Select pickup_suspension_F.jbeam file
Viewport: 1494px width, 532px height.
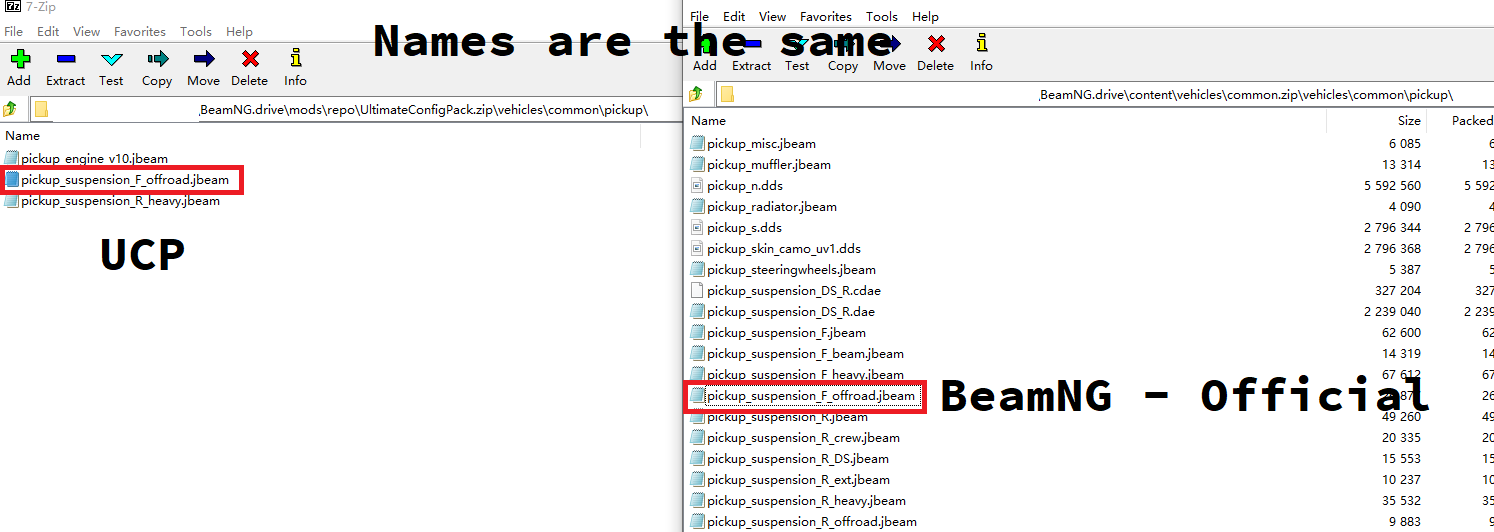pyautogui.click(x=786, y=333)
